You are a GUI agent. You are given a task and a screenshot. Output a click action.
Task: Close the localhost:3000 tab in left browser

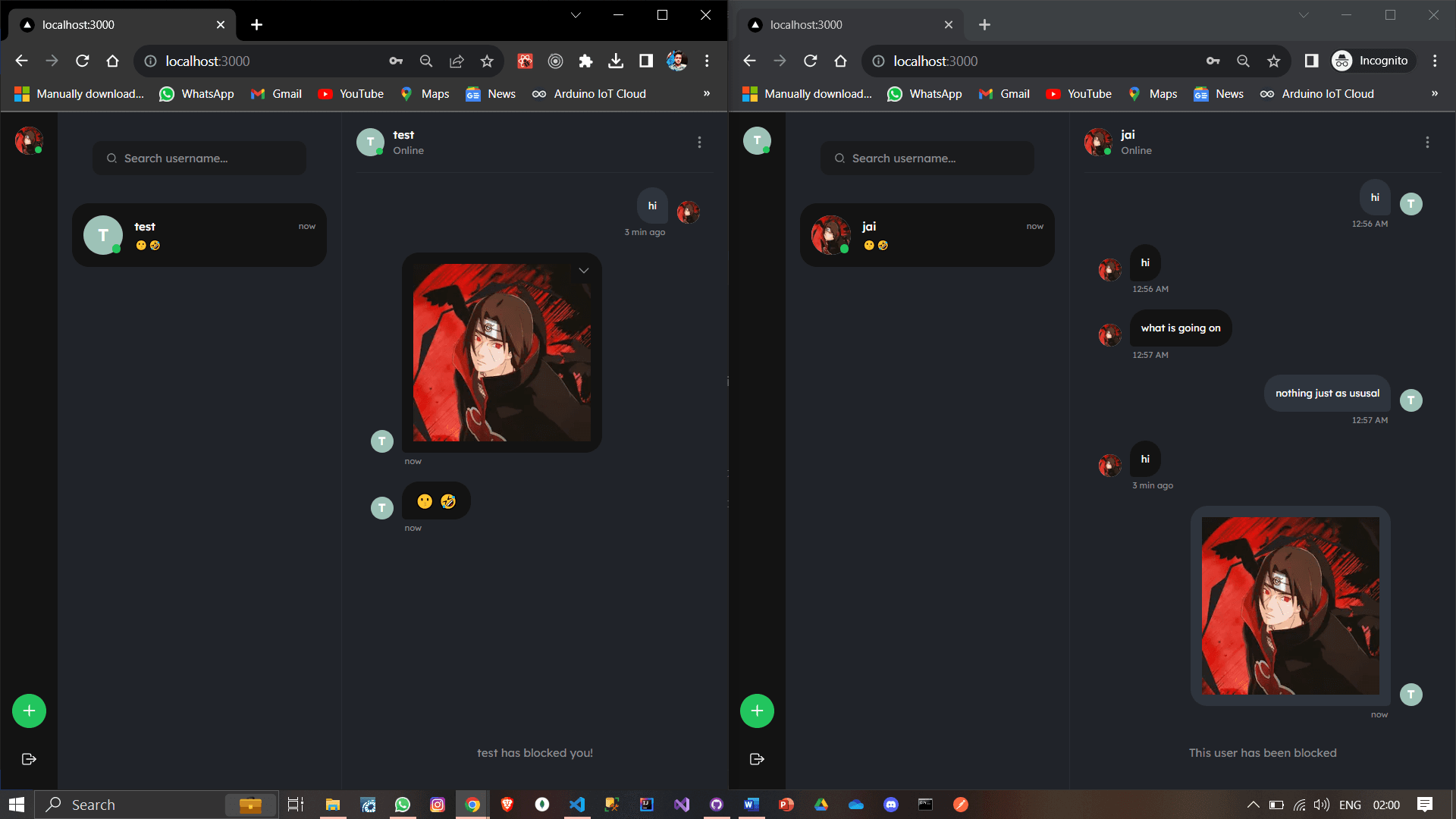coord(221,24)
